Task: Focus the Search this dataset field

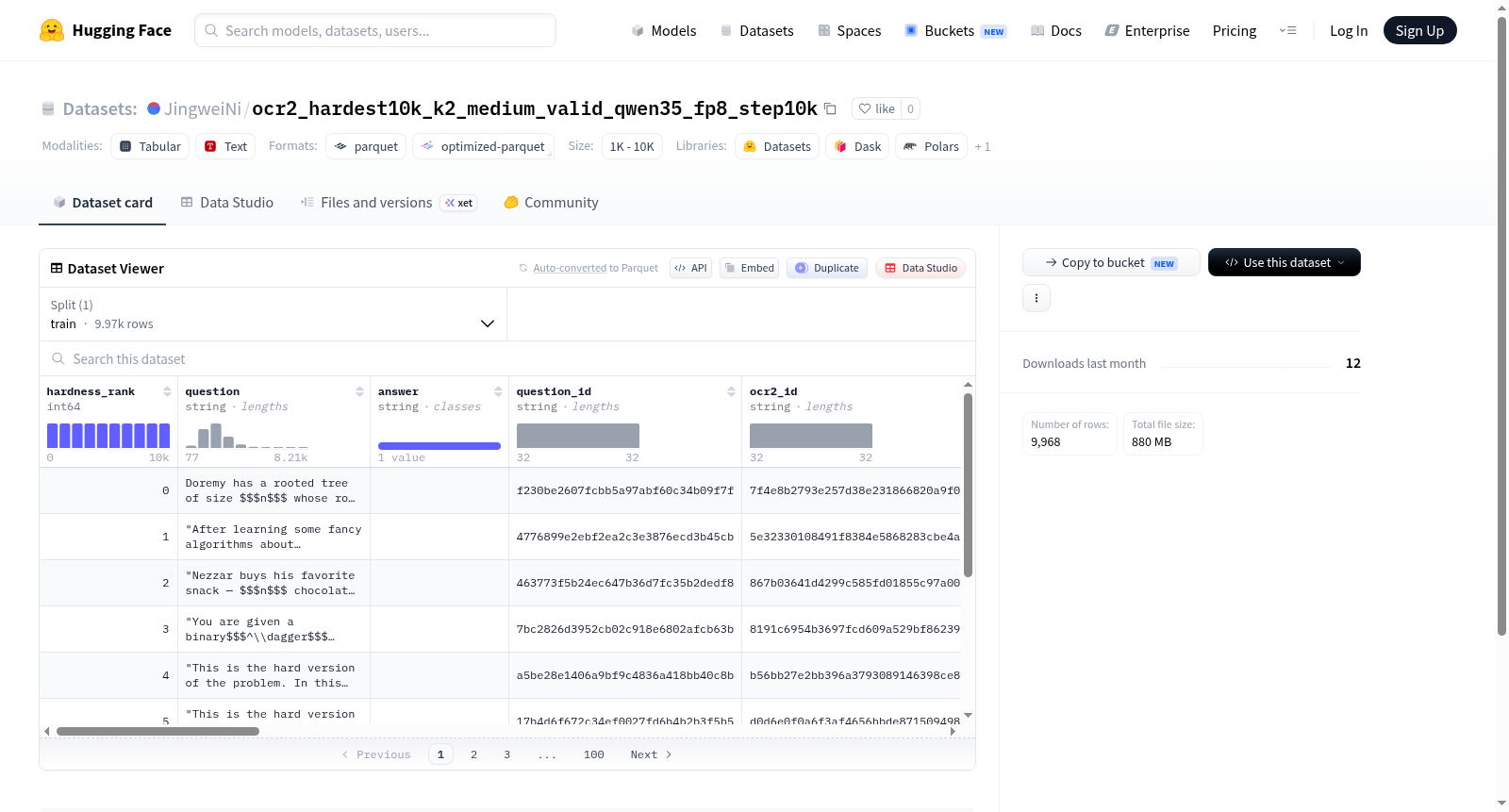Action: point(507,358)
